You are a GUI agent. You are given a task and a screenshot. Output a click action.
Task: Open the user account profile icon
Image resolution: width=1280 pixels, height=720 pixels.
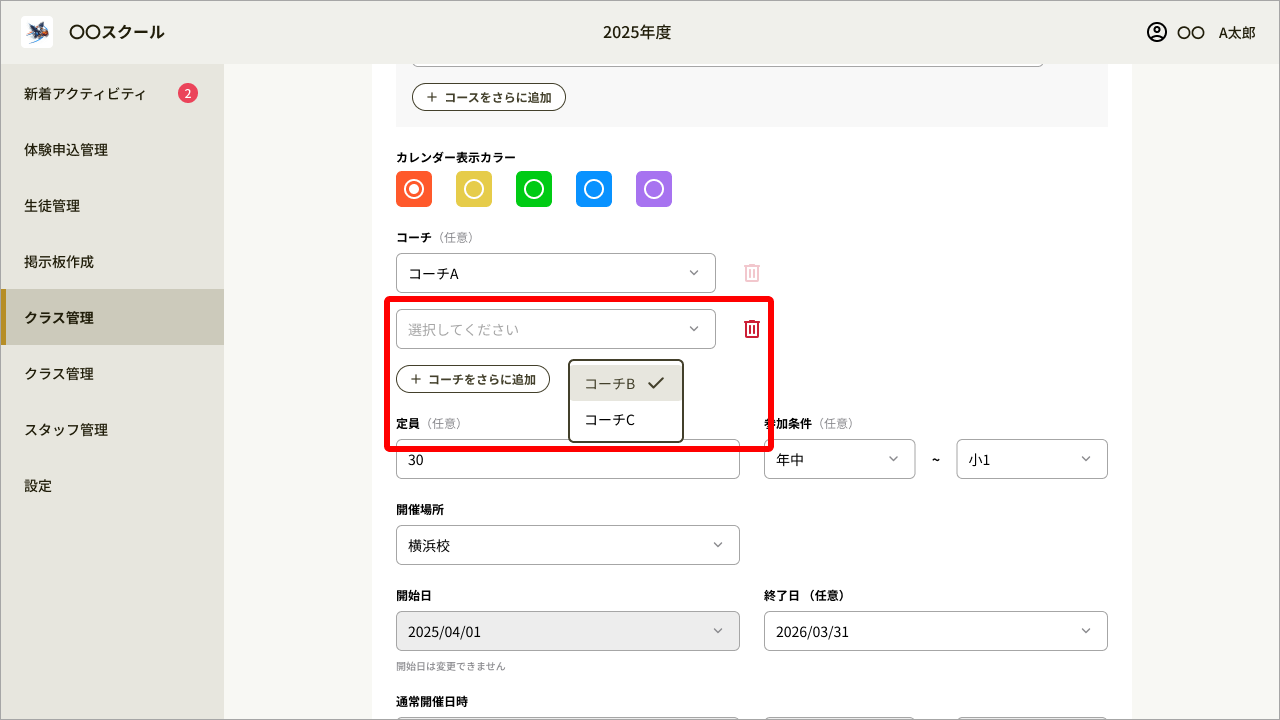pyautogui.click(x=1157, y=32)
